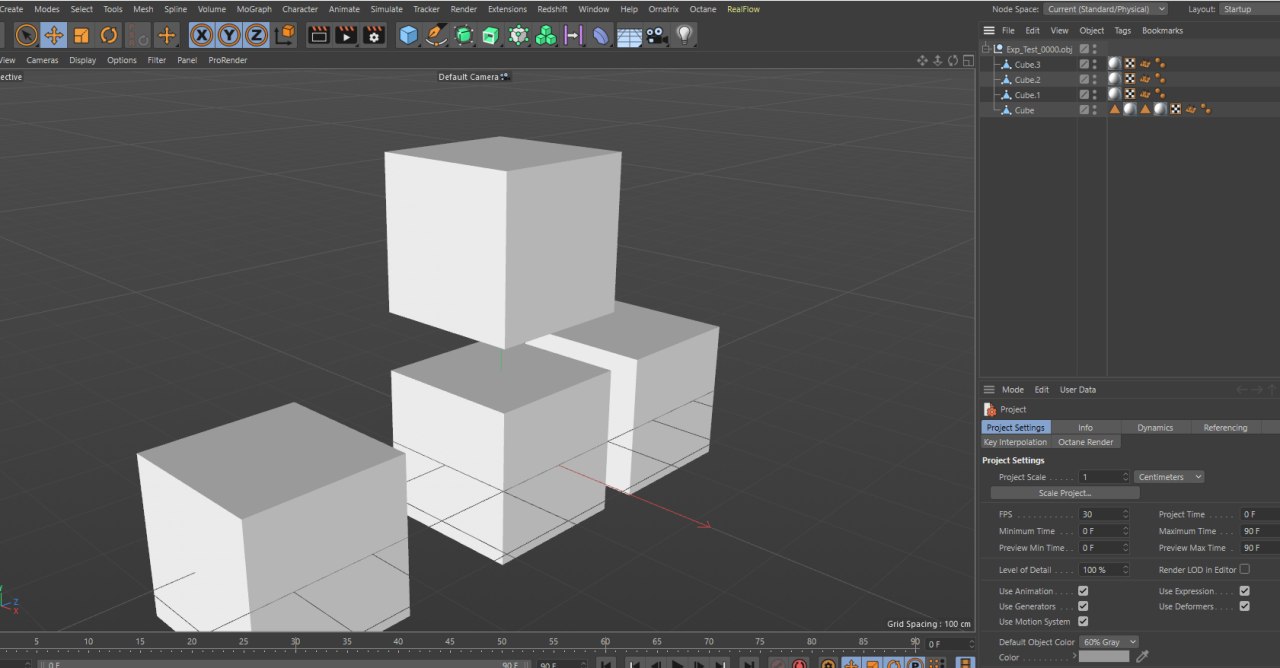This screenshot has width=1280, height=668.
Task: Toggle Use Expression checkbox
Action: 1244,591
